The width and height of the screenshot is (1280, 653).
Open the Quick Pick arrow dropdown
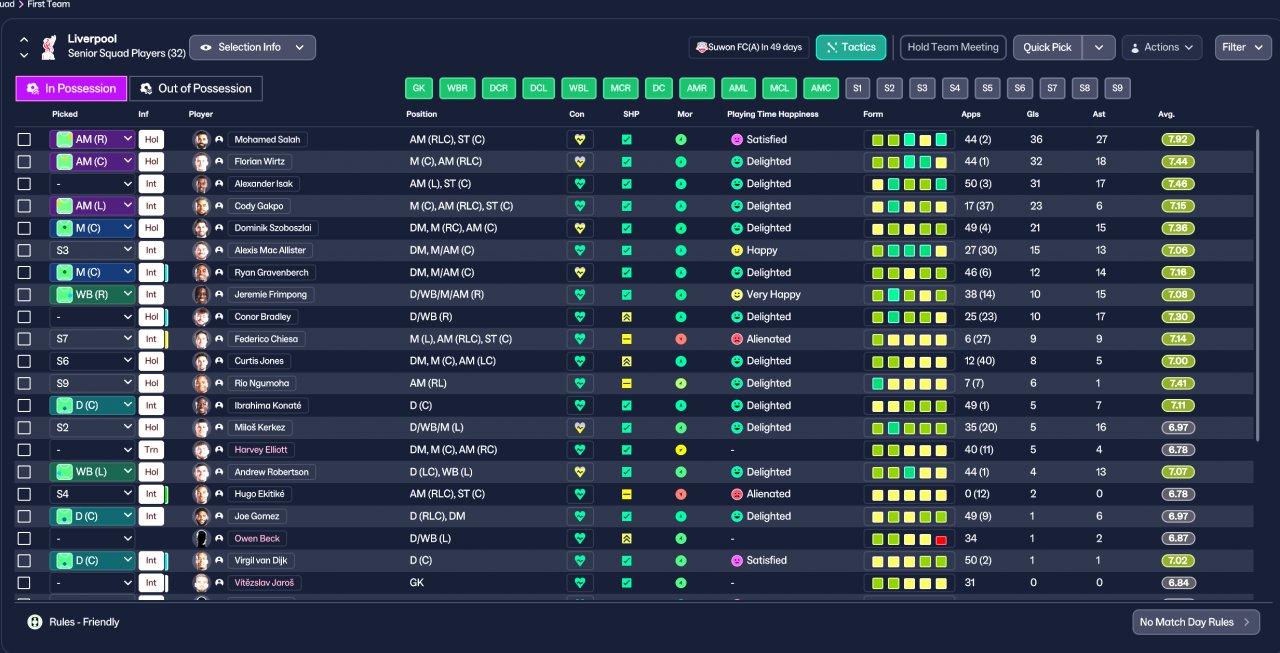tap(1099, 47)
